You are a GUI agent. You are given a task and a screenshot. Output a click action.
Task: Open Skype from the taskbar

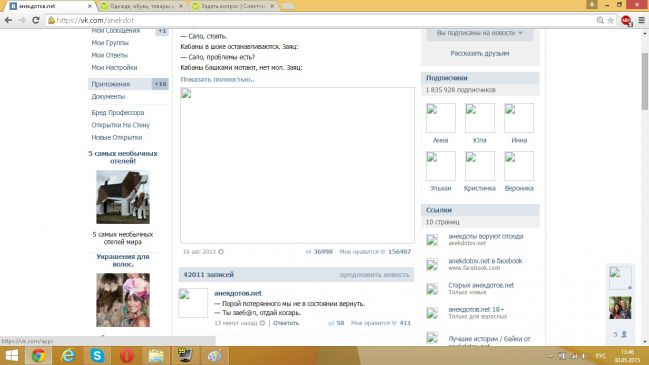tap(97, 355)
